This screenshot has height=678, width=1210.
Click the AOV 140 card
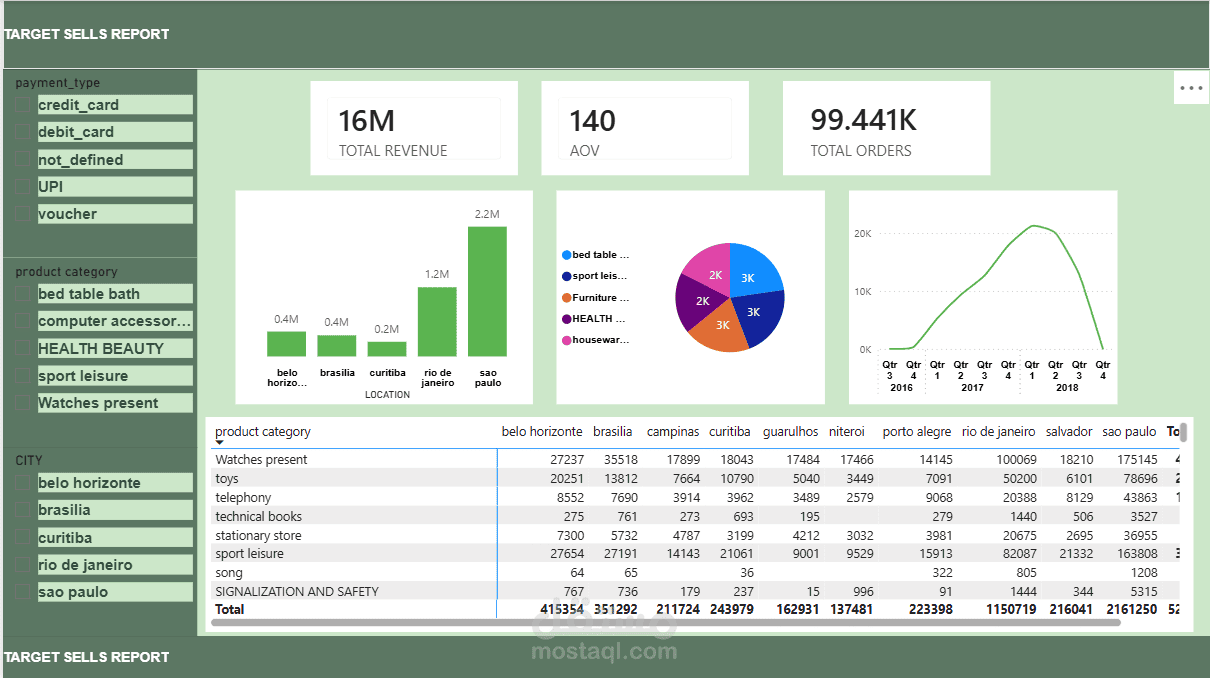(x=645, y=128)
